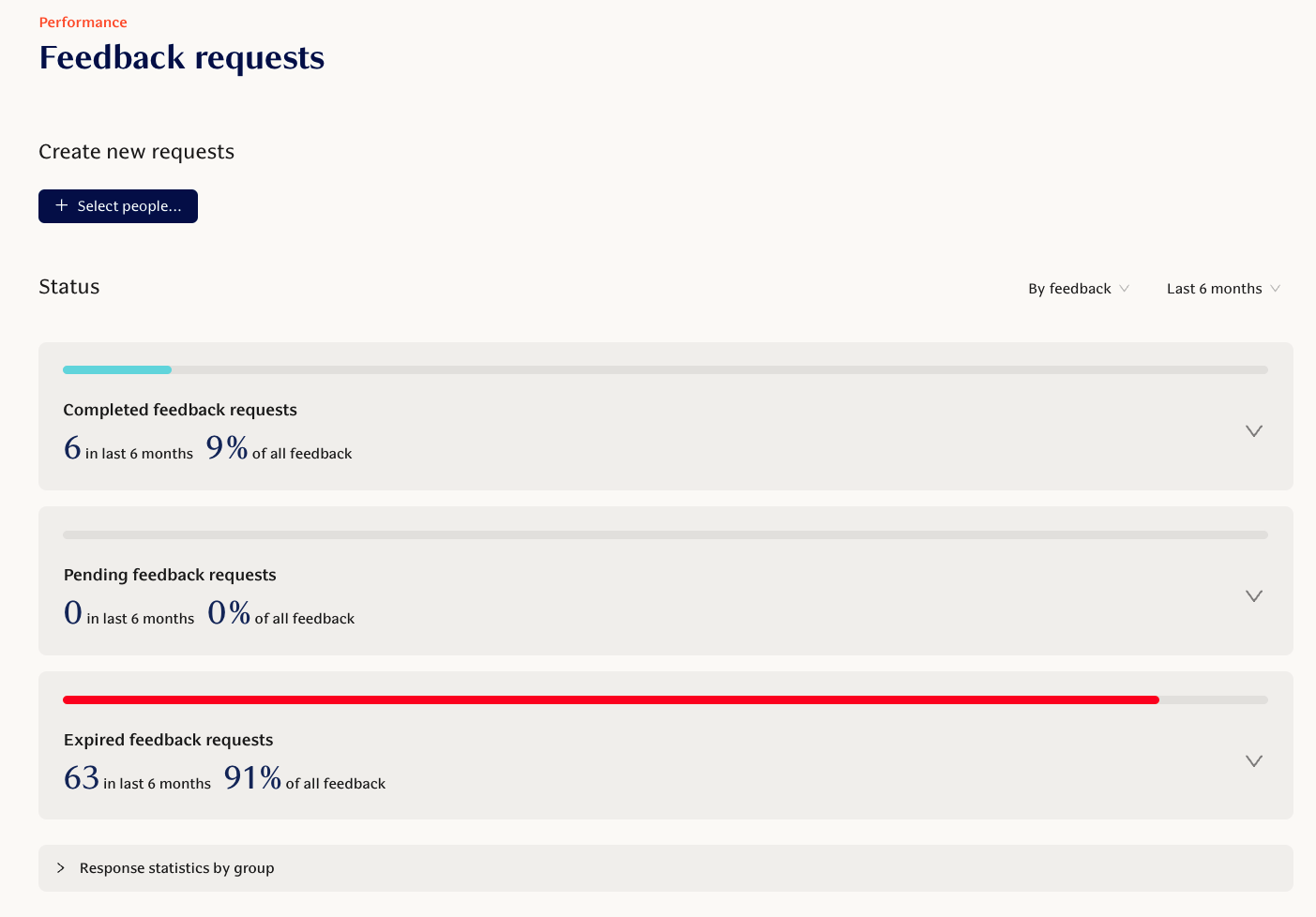Click the Pending feedback requests heading
This screenshot has height=917, width=1316.
pyautogui.click(x=170, y=575)
